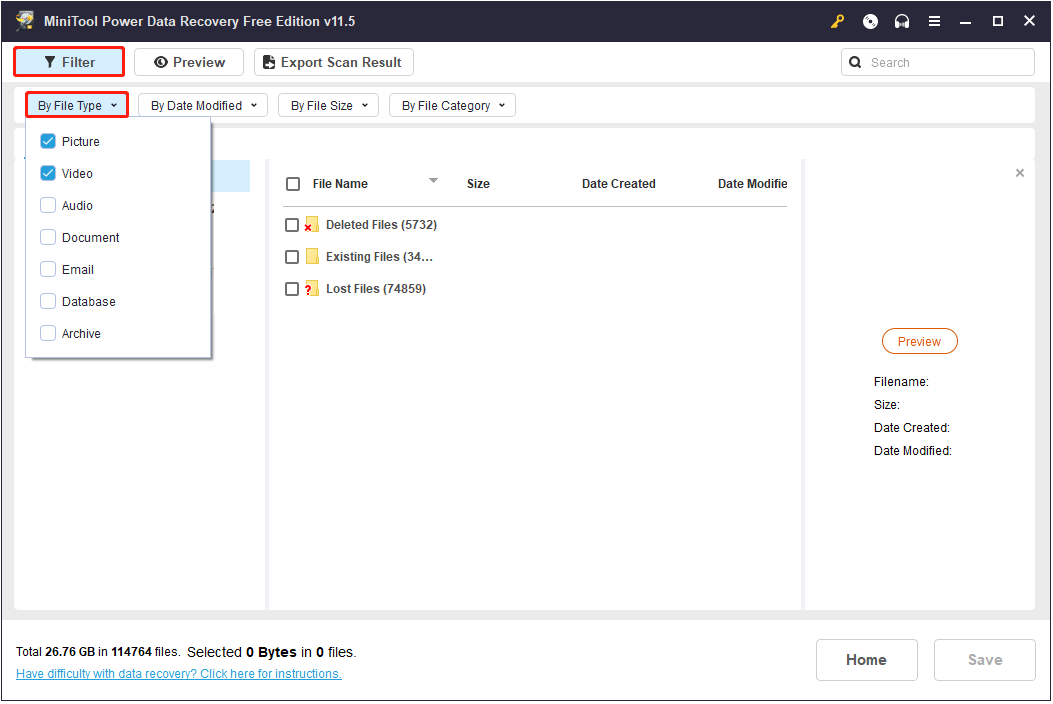Sort by Size column header
The height and width of the screenshot is (704, 1053).
click(x=478, y=184)
